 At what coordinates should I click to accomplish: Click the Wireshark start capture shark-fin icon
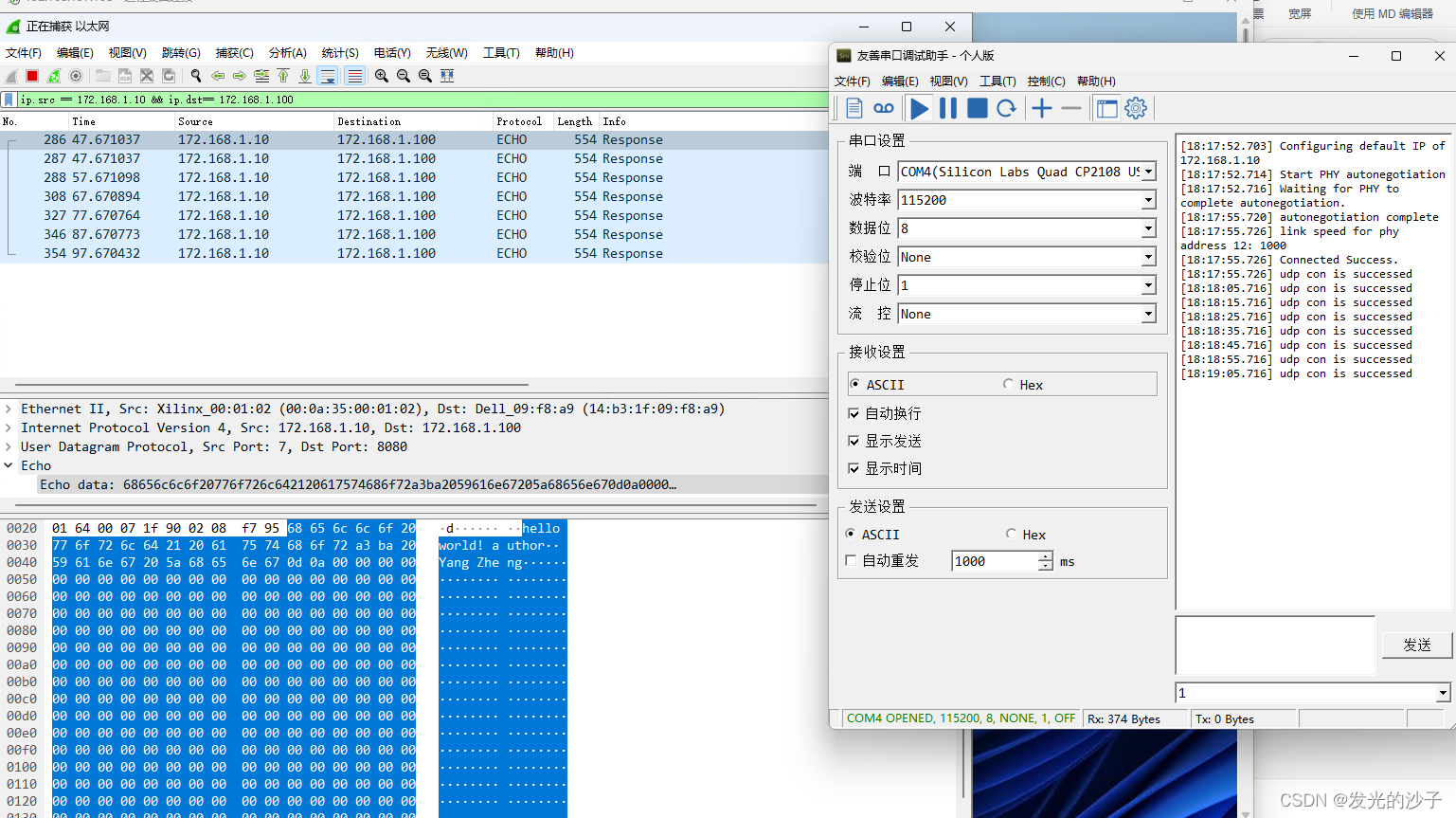tap(11, 76)
